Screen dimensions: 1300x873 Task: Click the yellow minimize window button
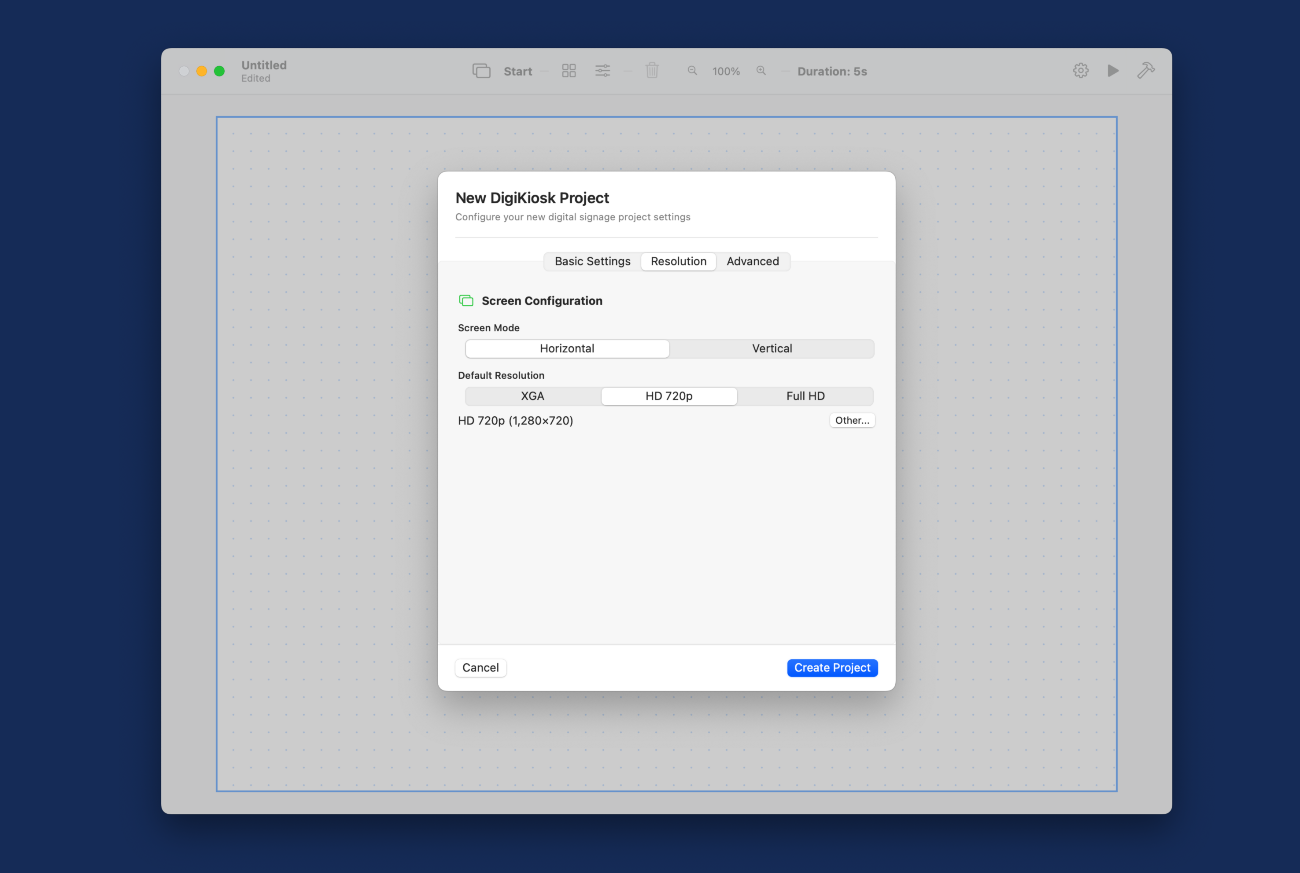pos(202,71)
